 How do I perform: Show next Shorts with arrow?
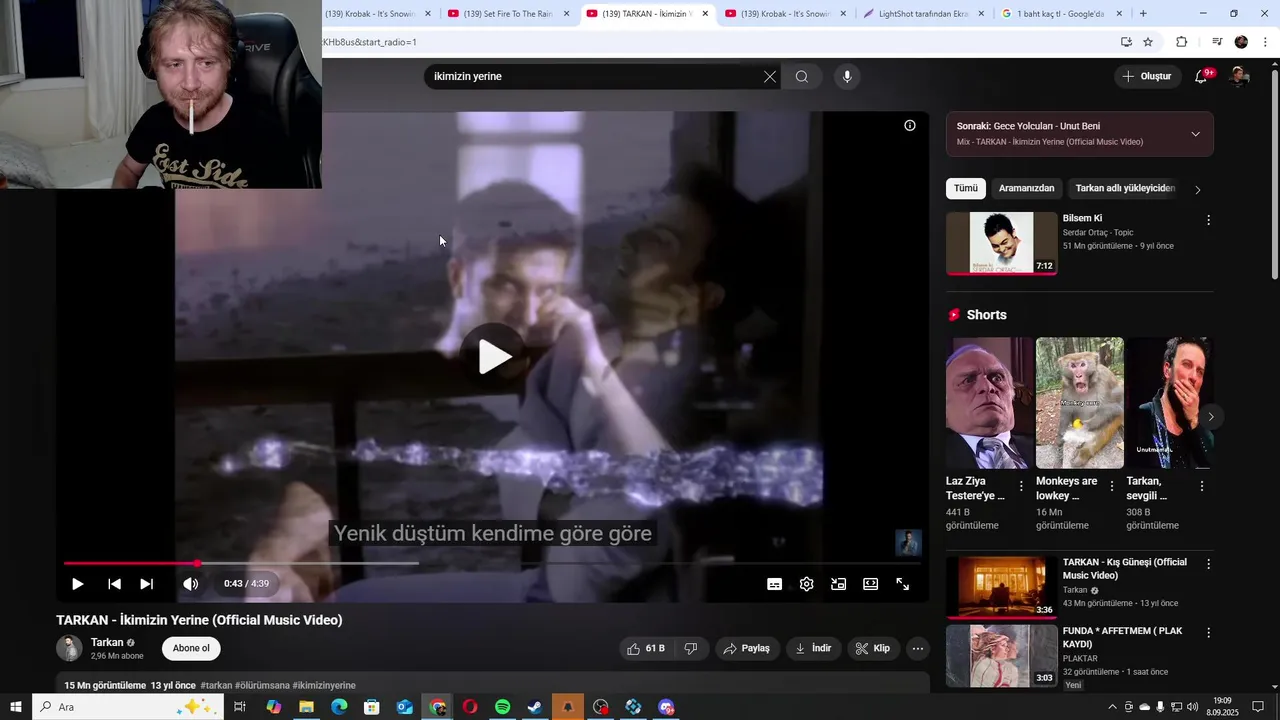pos(1211,416)
